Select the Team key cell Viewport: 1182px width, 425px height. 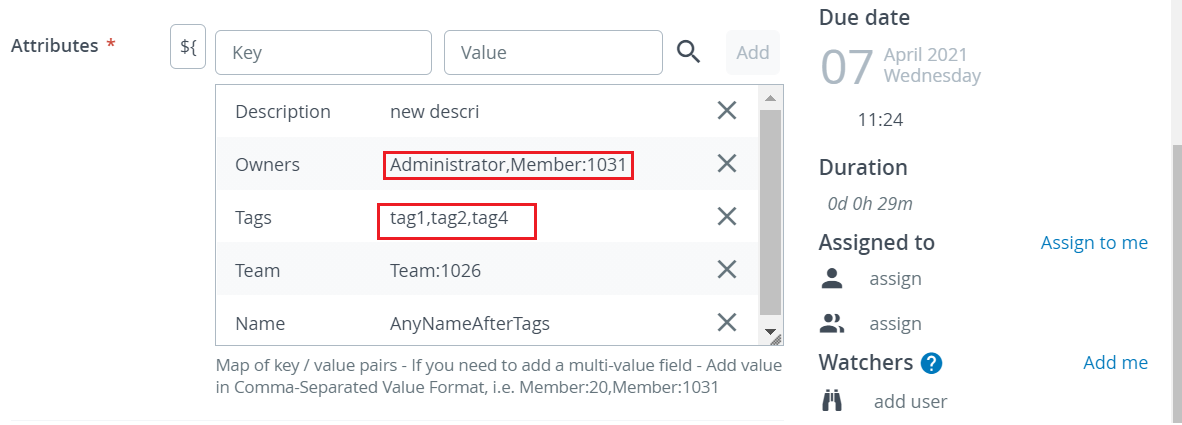tap(257, 271)
